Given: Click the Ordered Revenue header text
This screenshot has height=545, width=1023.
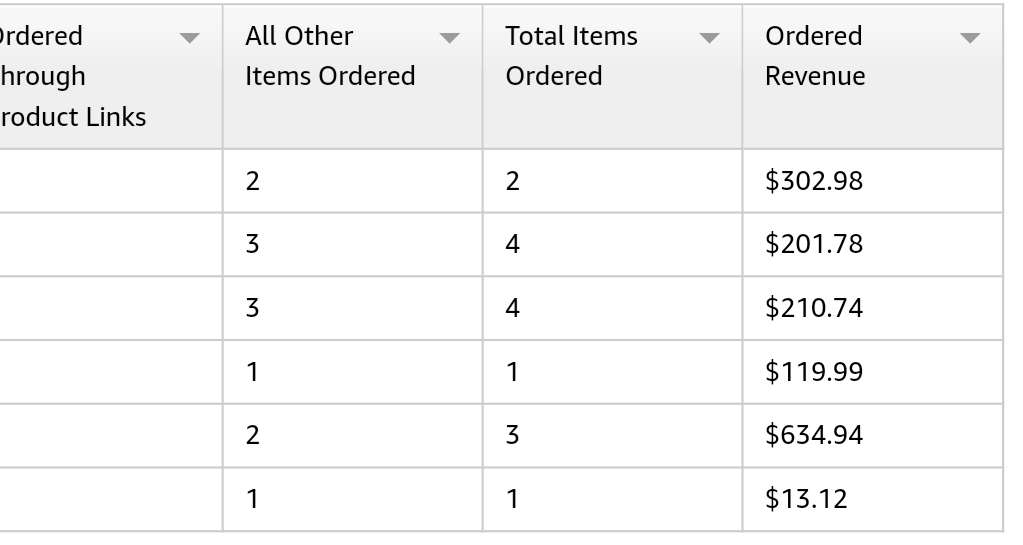Looking at the screenshot, I should [814, 56].
